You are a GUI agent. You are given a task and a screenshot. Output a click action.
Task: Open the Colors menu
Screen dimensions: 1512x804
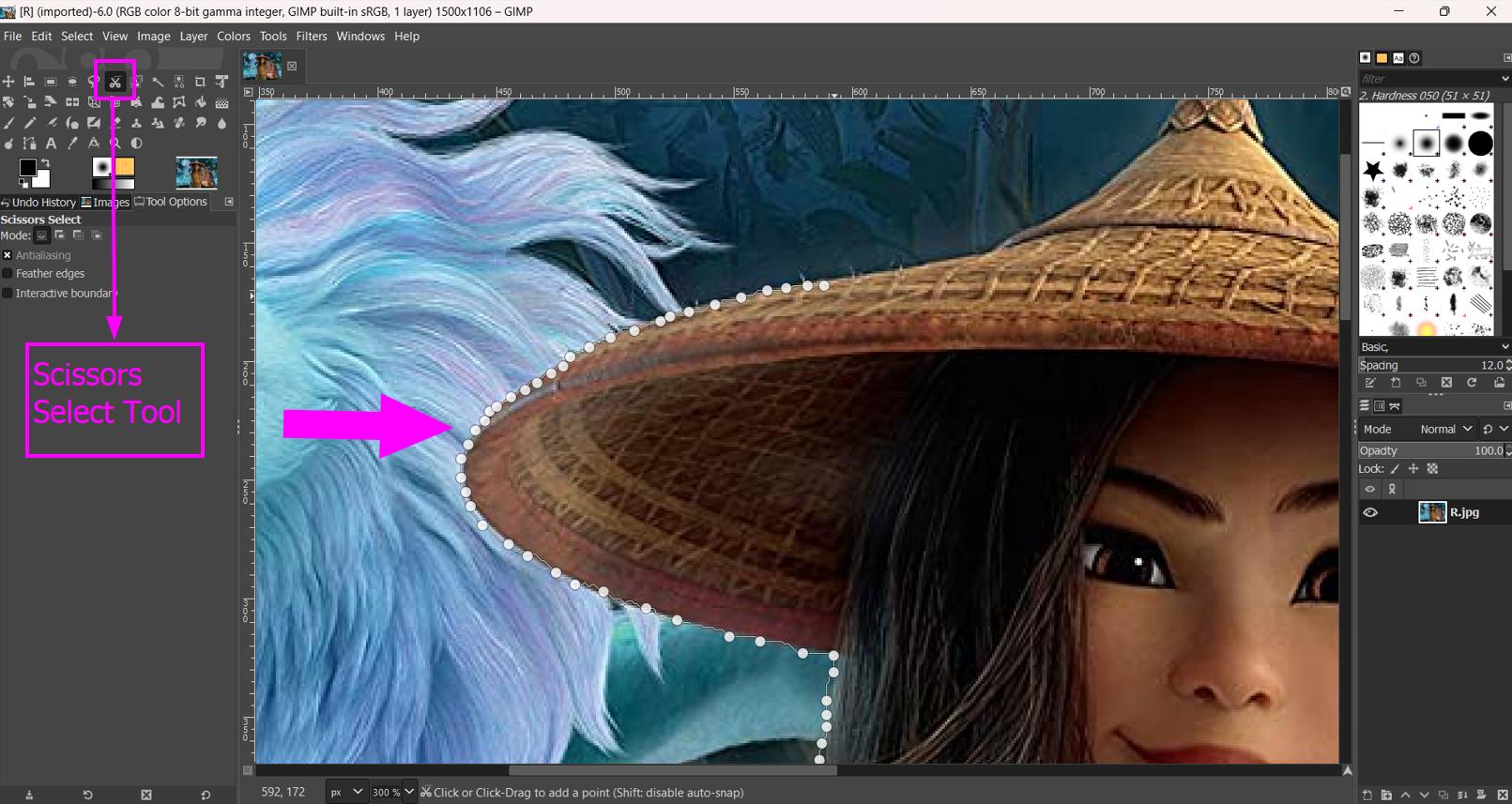[234, 36]
